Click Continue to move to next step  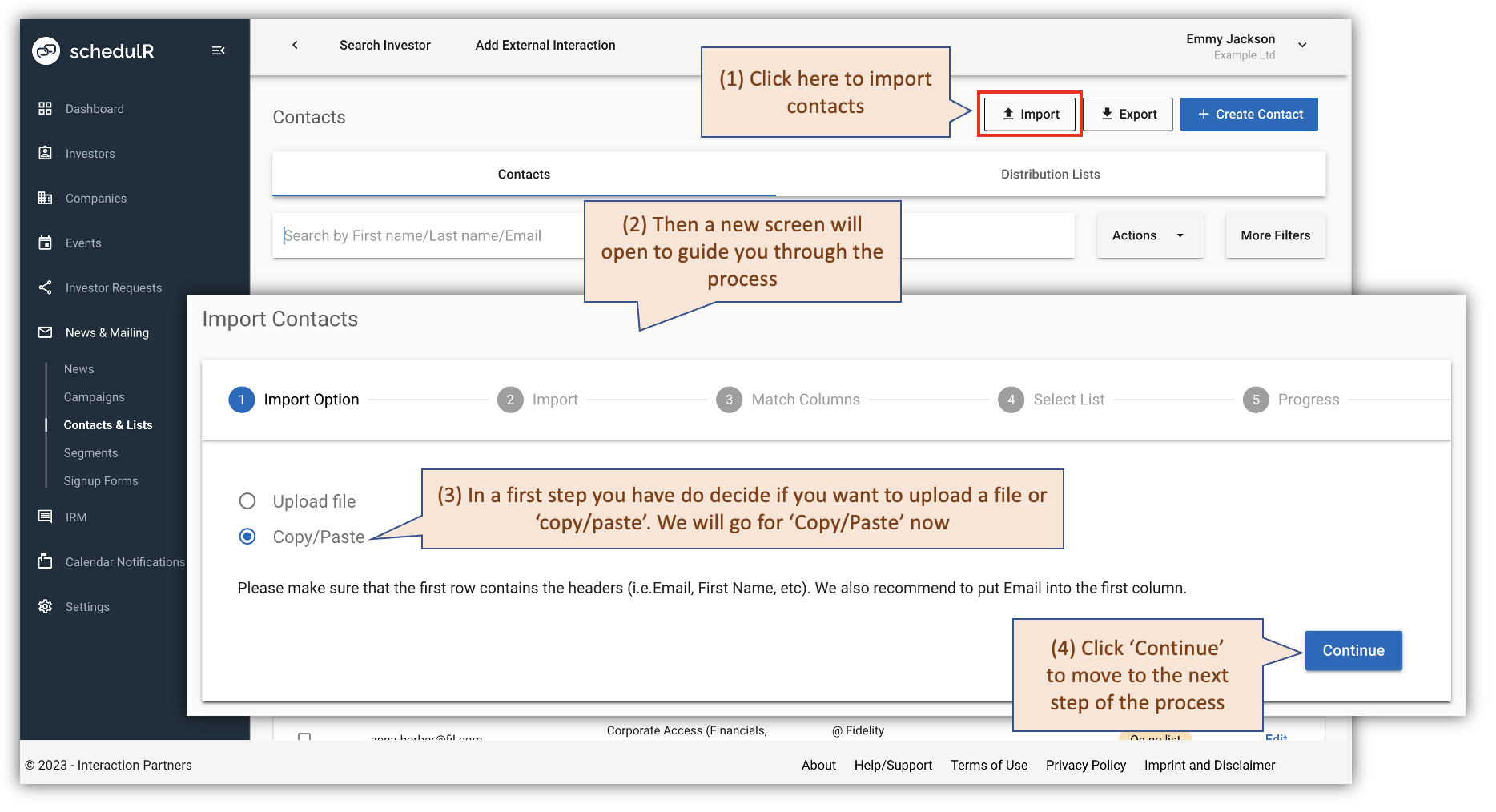point(1353,650)
